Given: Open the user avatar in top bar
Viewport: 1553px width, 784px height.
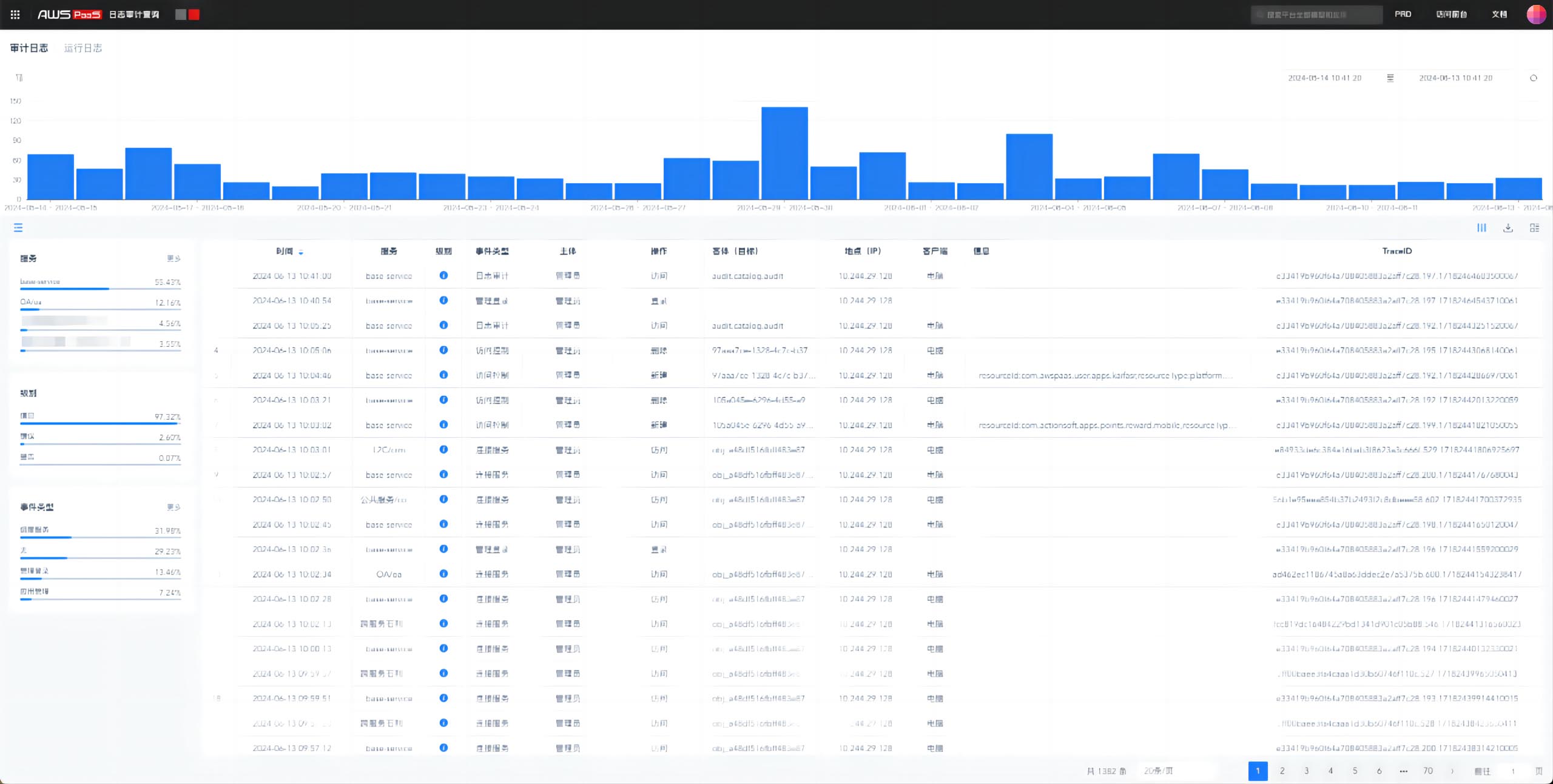Looking at the screenshot, I should (1535, 15).
